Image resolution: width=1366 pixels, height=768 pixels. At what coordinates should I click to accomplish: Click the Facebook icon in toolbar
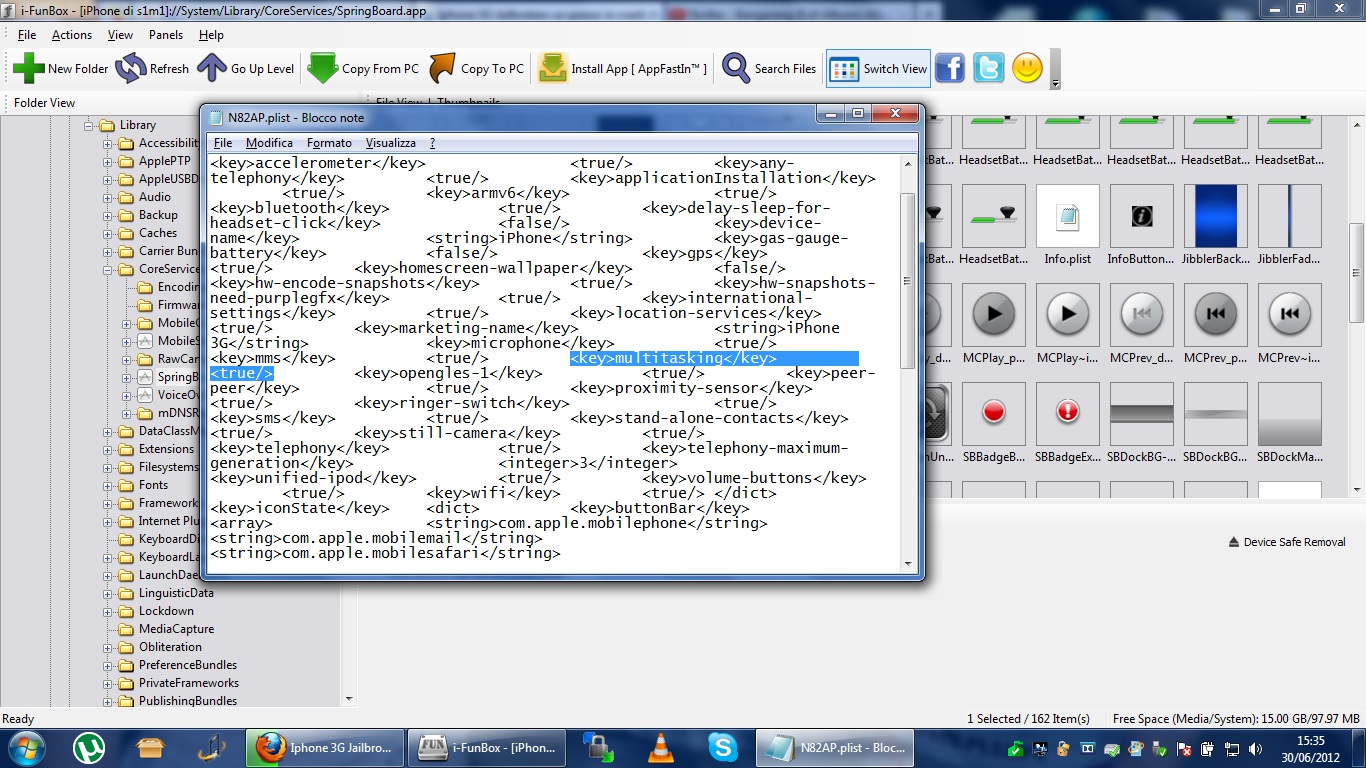click(x=950, y=68)
